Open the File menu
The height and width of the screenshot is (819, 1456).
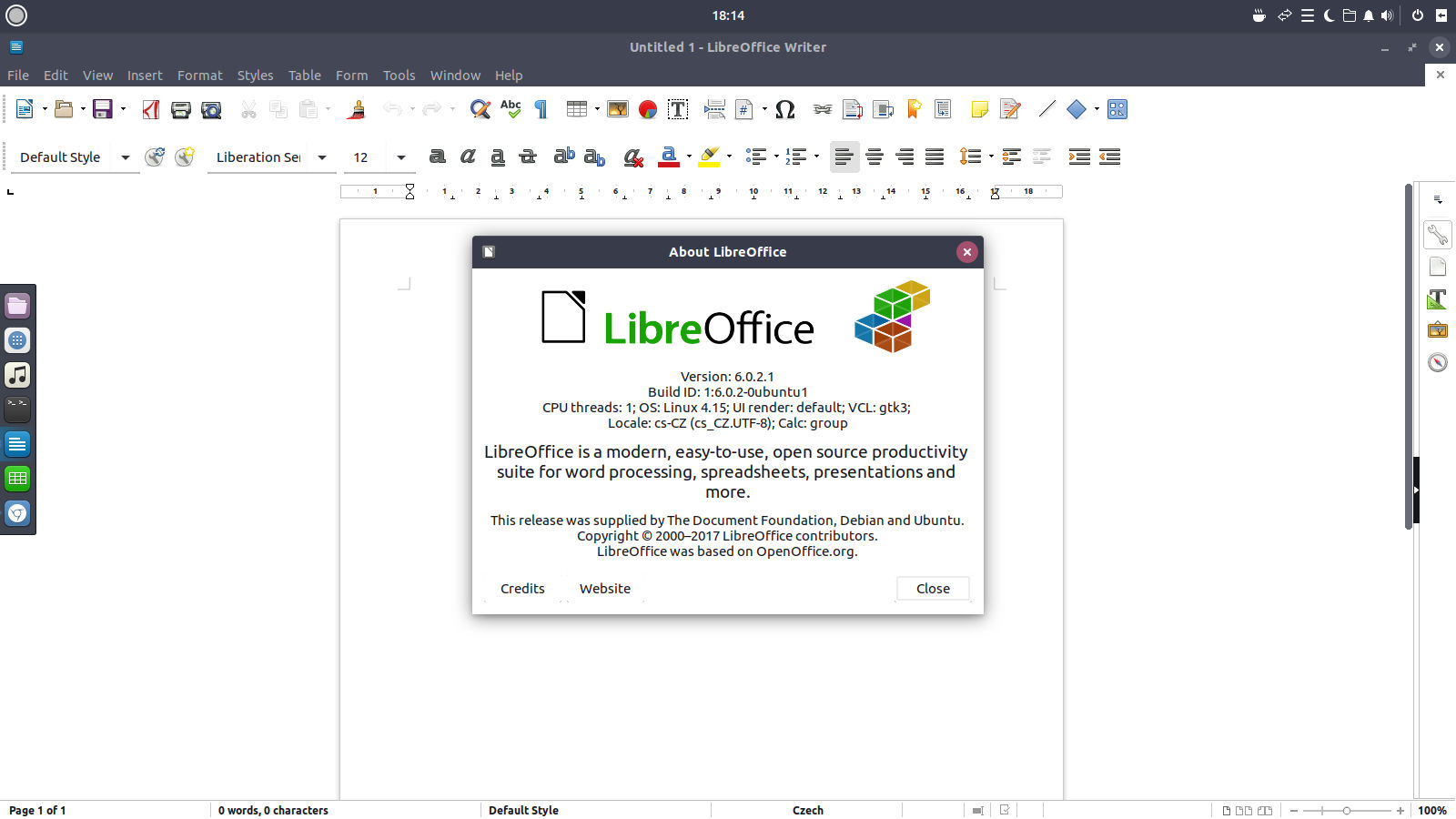(x=18, y=76)
